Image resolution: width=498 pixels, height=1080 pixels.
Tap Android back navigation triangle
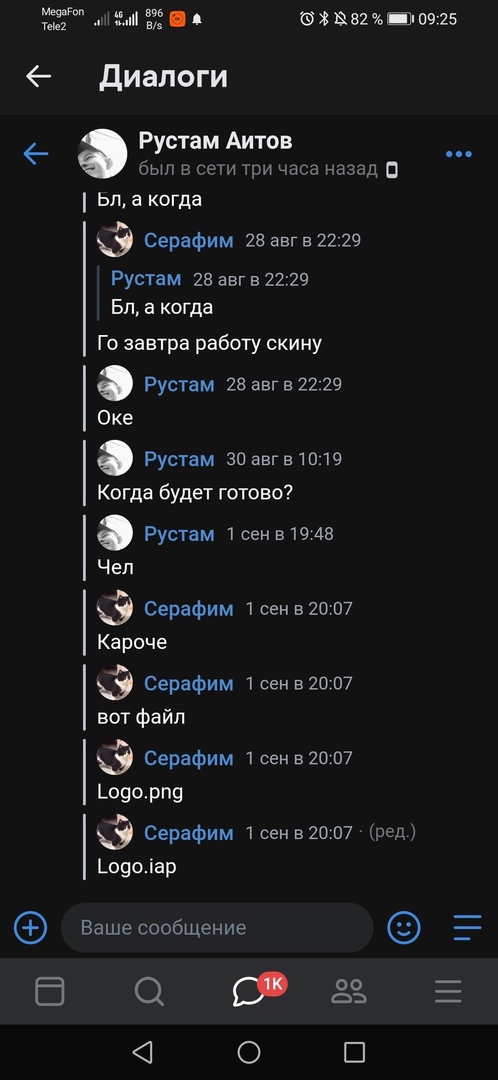142,1052
